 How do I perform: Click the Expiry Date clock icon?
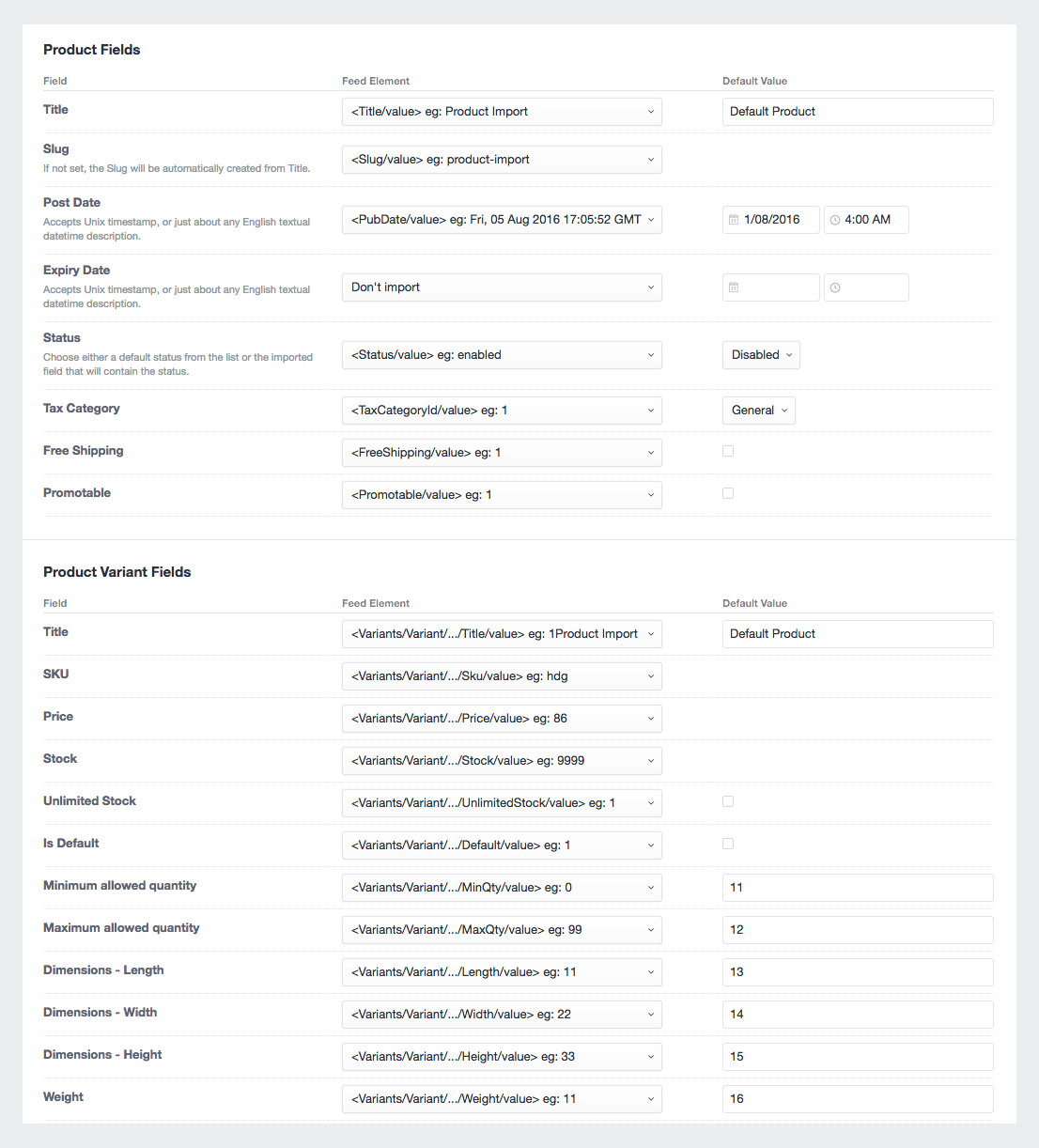(x=835, y=287)
